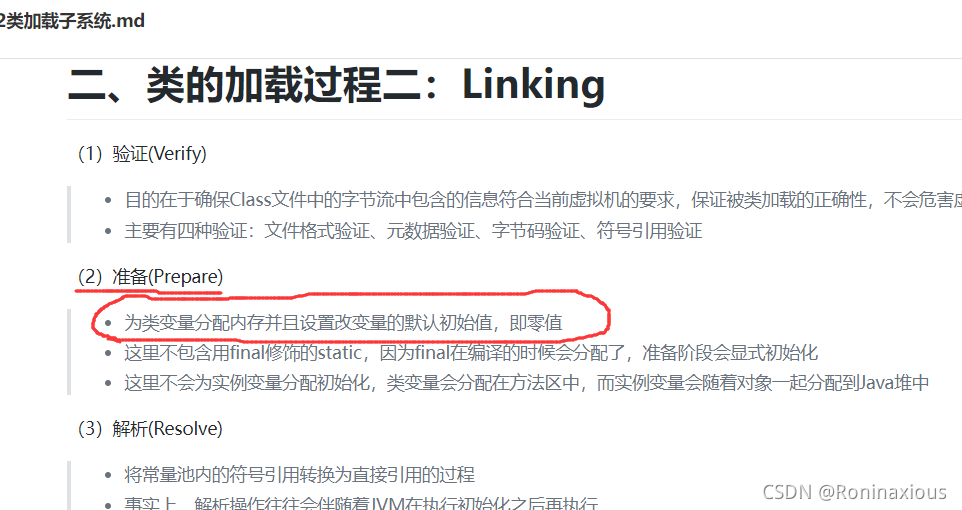Click the text 符号引用验证
The image size is (962, 510).
coord(650,231)
